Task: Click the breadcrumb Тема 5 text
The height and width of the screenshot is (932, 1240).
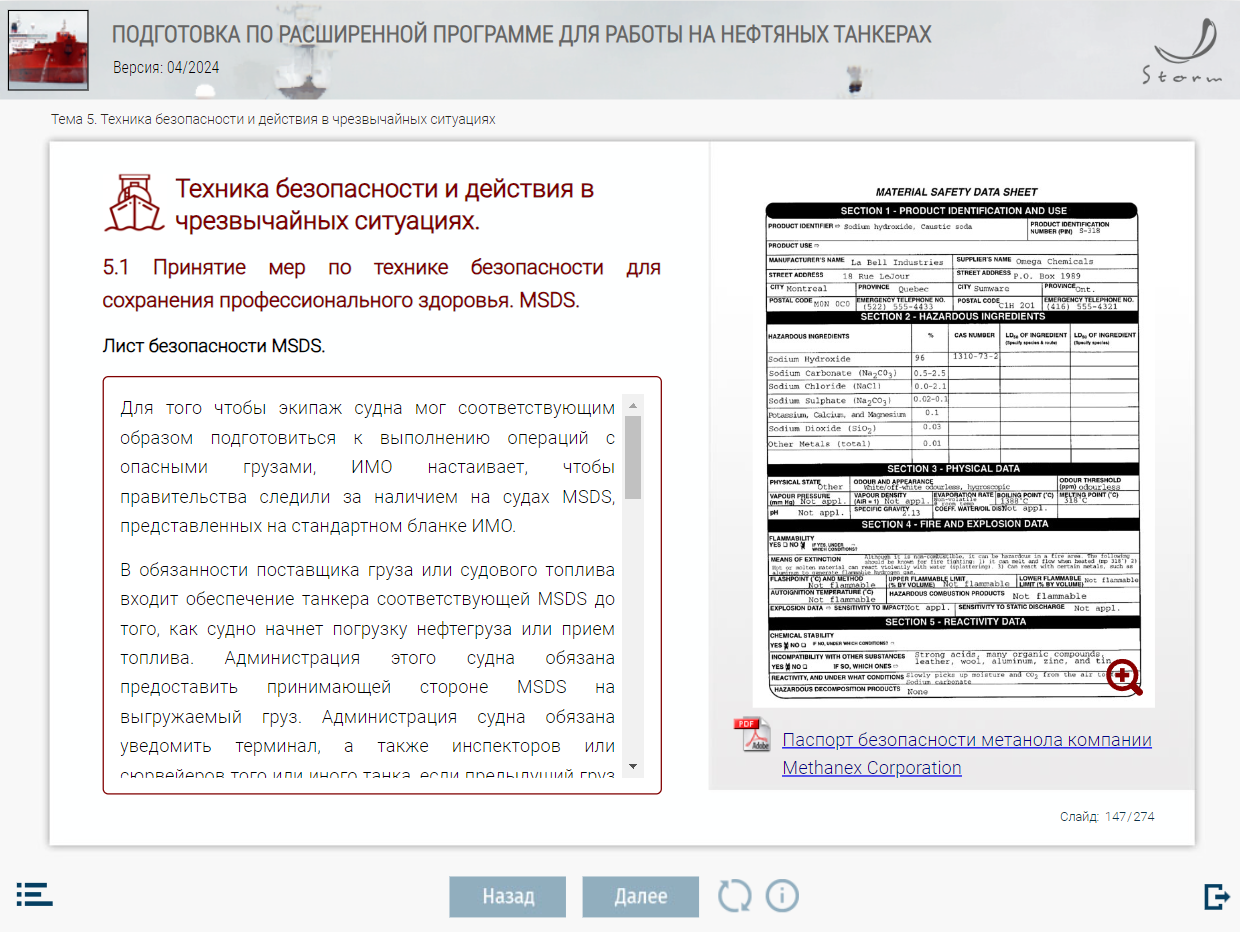Action: [273, 119]
